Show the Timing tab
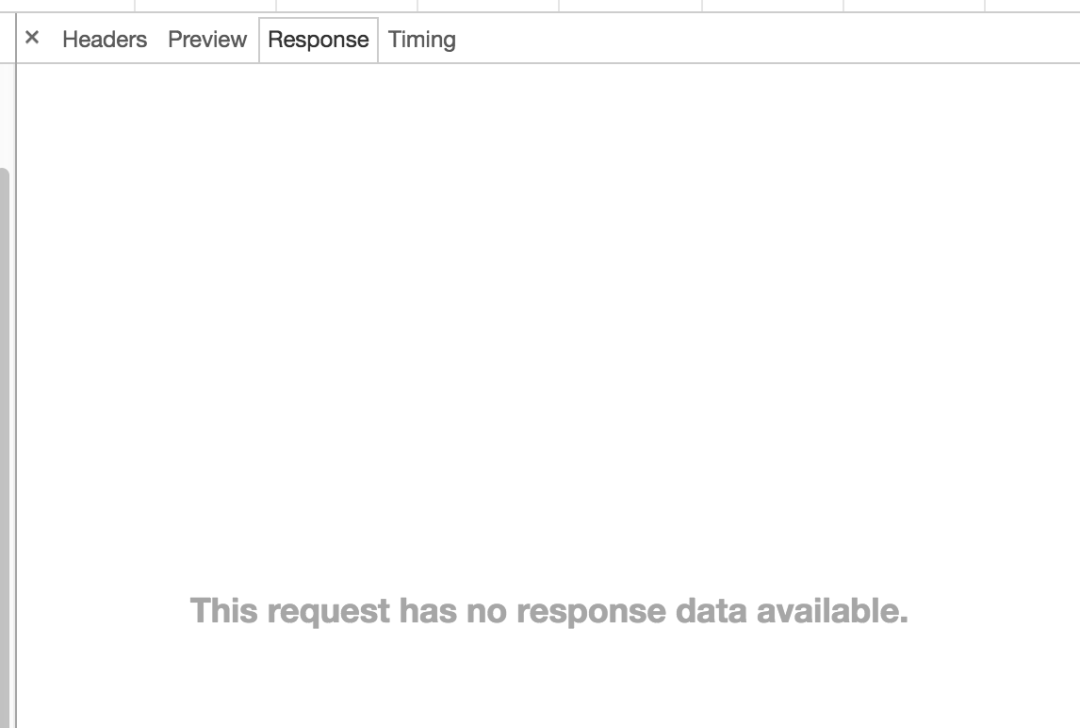This screenshot has height=728, width=1080. [422, 39]
